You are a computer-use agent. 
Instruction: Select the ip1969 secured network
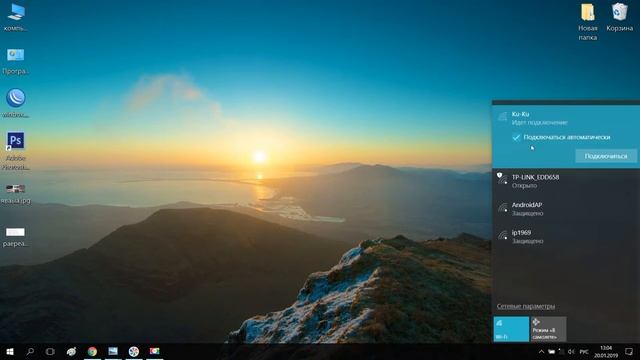pyautogui.click(x=566, y=236)
